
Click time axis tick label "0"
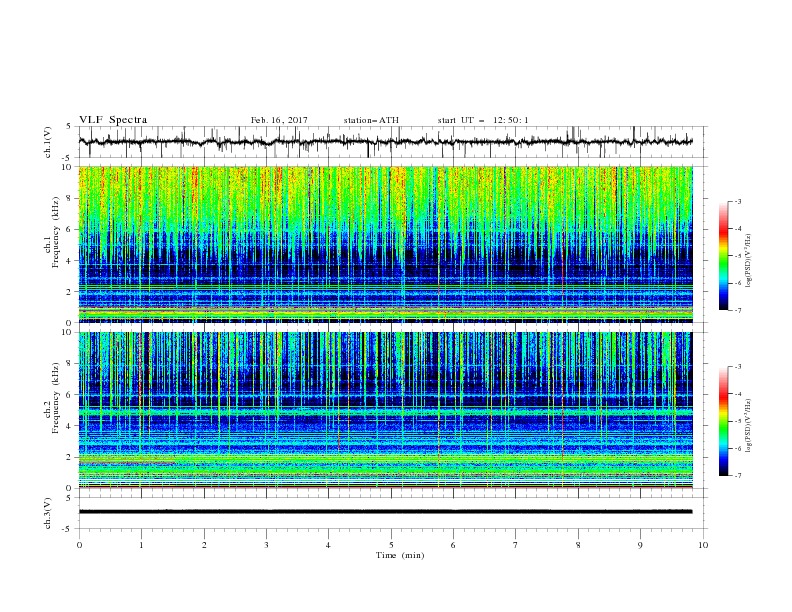click(x=79, y=545)
